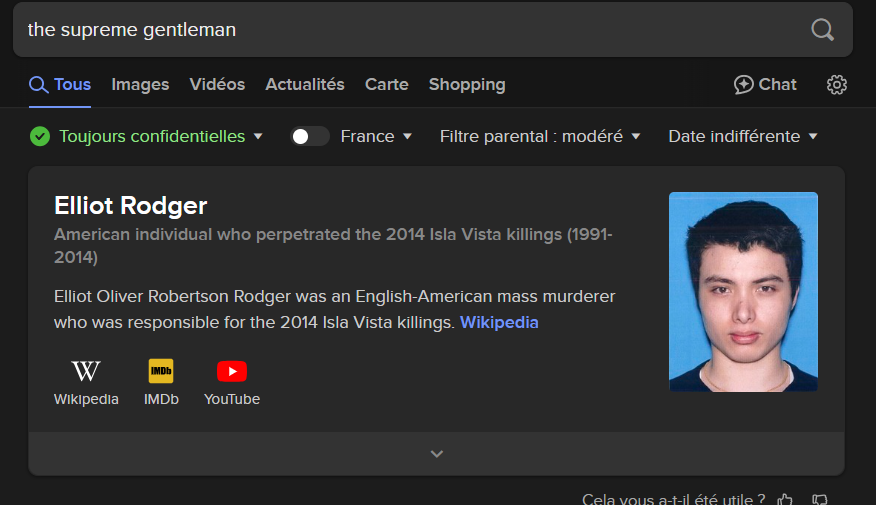The width and height of the screenshot is (876, 505).
Task: Open the Filtre parental dropdown
Action: pyautogui.click(x=540, y=137)
